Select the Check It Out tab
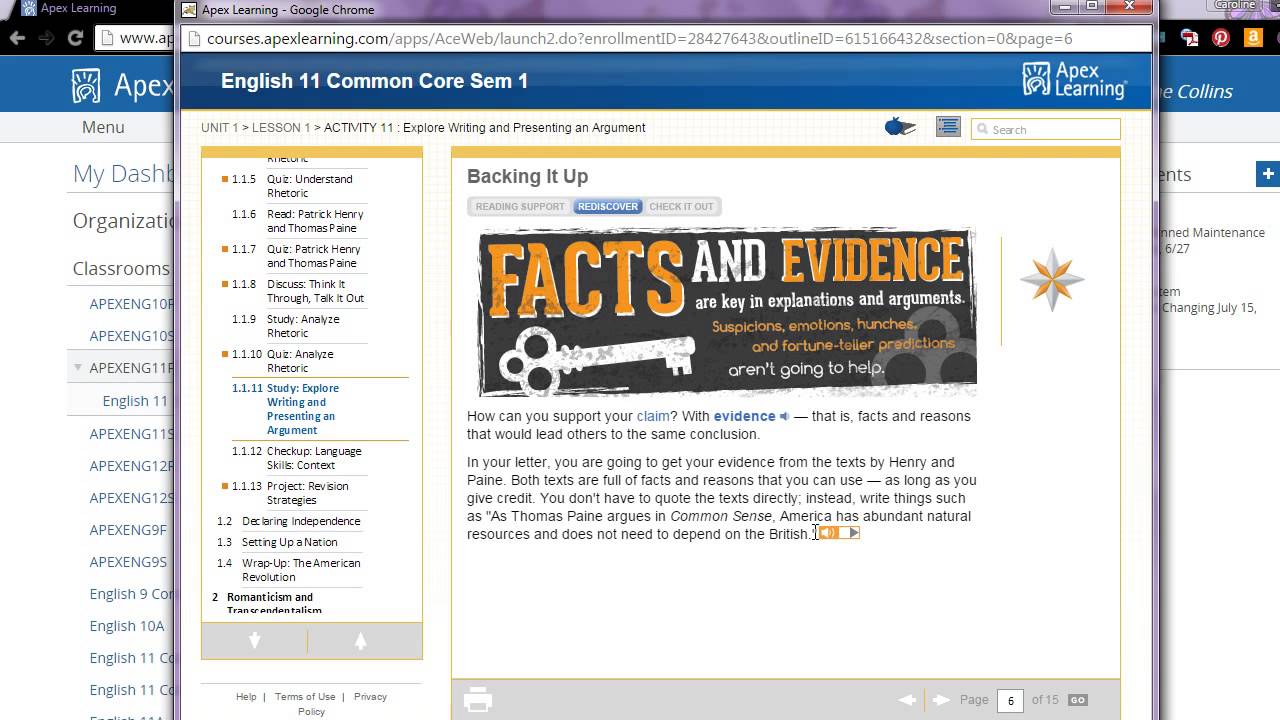The height and width of the screenshot is (720, 1280). pyautogui.click(x=681, y=207)
